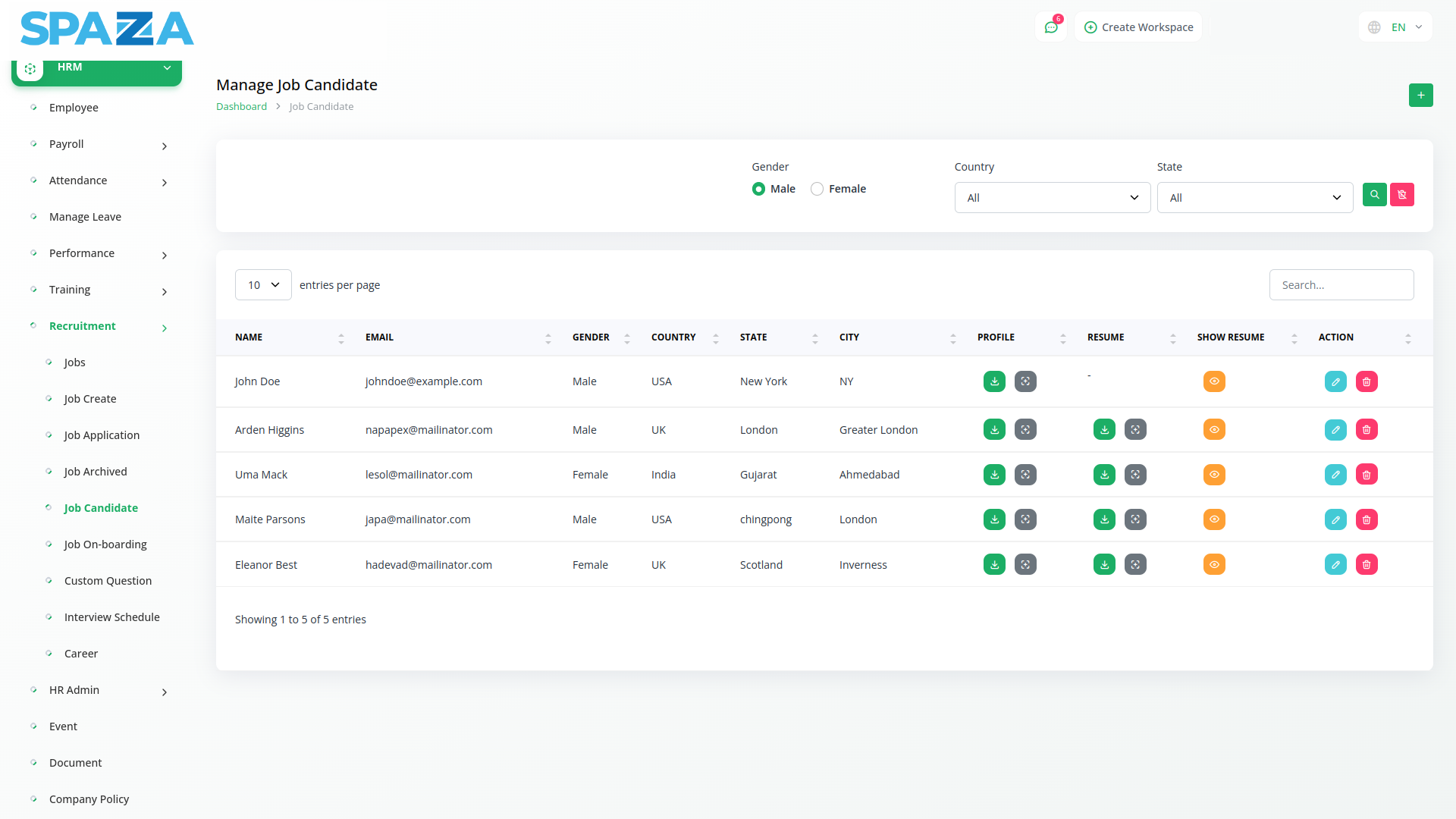The height and width of the screenshot is (819, 1456).
Task: Open the Country filter dropdown
Action: (1052, 198)
